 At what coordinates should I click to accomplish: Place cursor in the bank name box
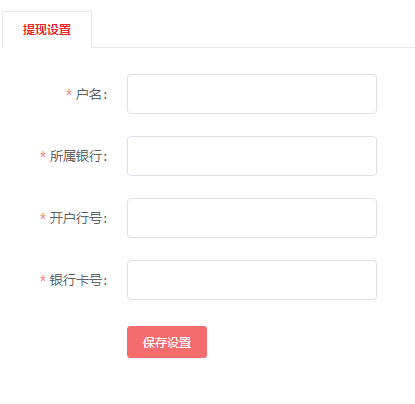252,156
